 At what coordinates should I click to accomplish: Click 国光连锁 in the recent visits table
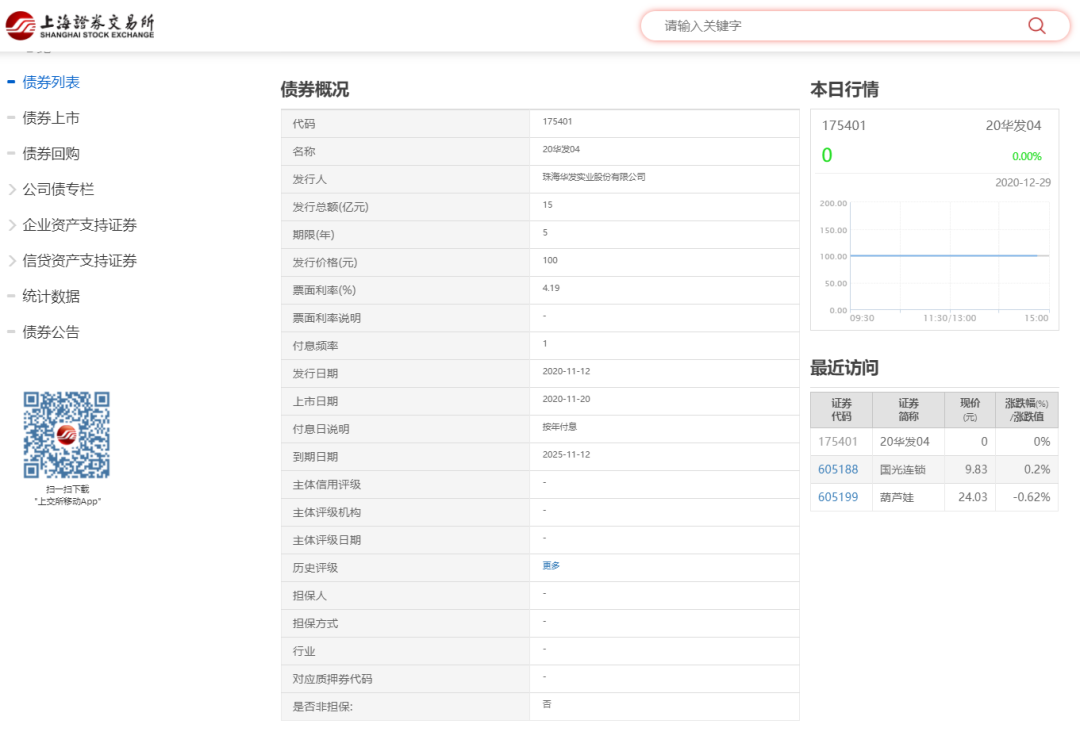(902, 469)
